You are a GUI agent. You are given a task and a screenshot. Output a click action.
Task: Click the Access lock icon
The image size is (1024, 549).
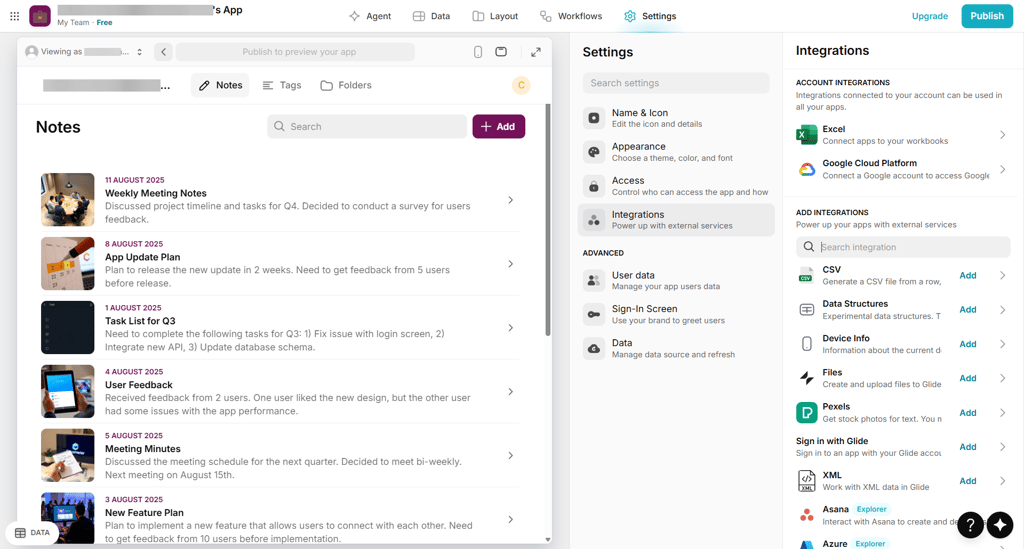pos(594,186)
